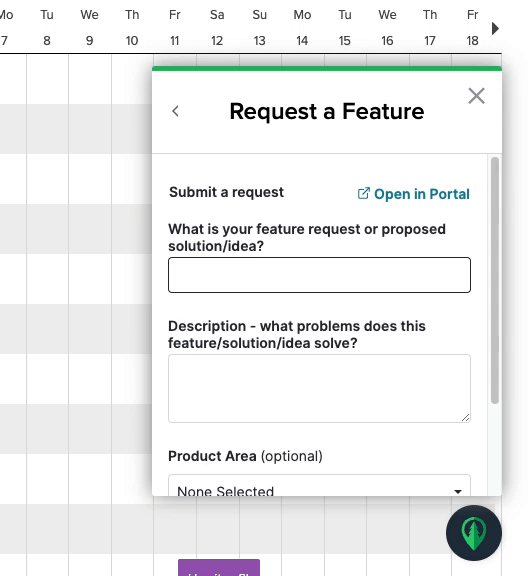Click the purple schedule bar
This screenshot has height=576, width=532.
219,568
